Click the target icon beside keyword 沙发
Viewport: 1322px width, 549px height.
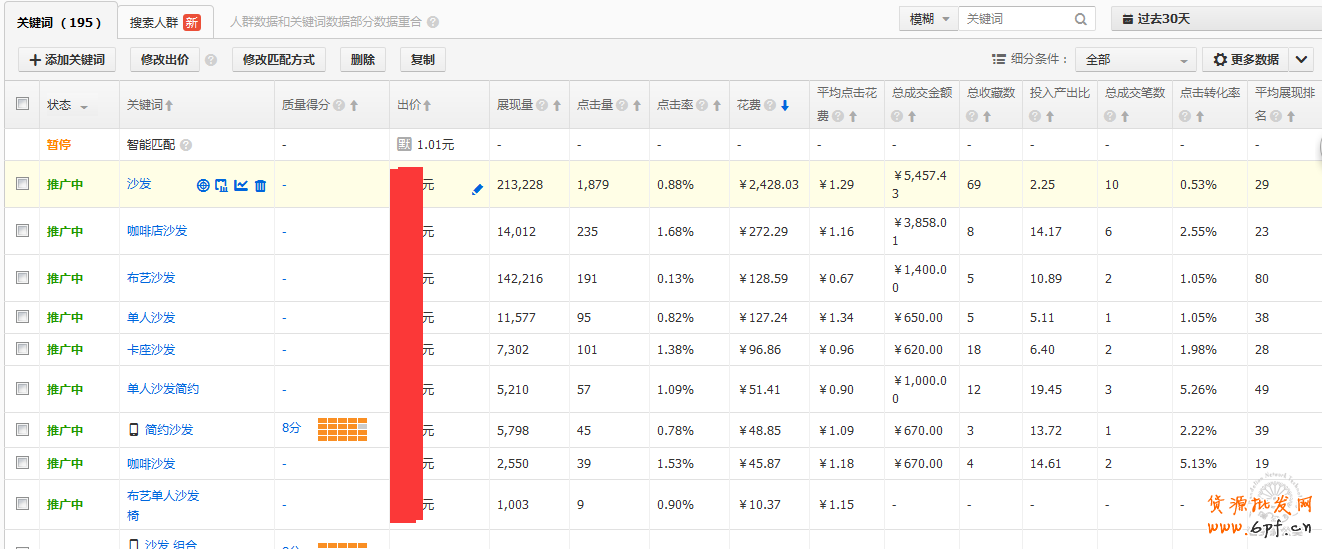tap(203, 185)
